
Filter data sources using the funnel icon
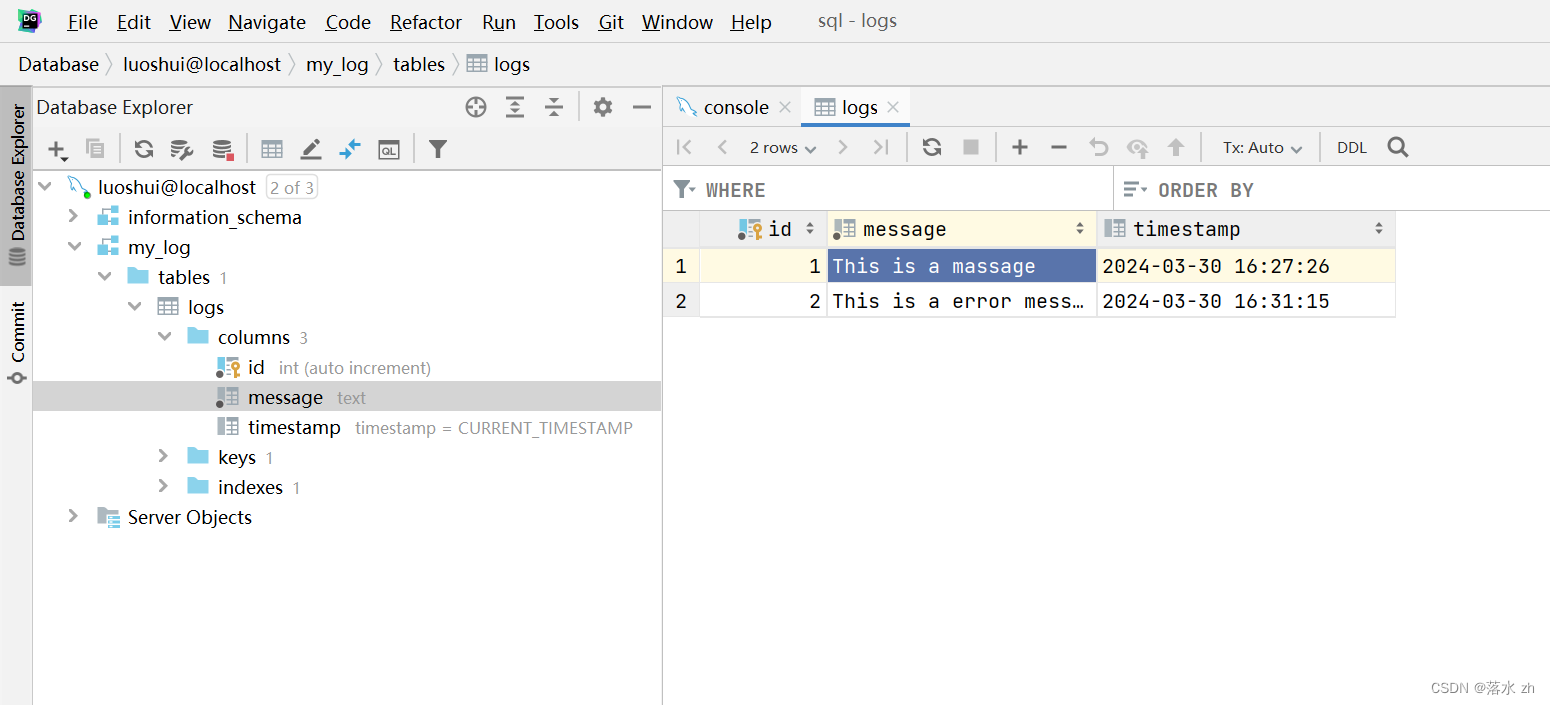[x=437, y=148]
